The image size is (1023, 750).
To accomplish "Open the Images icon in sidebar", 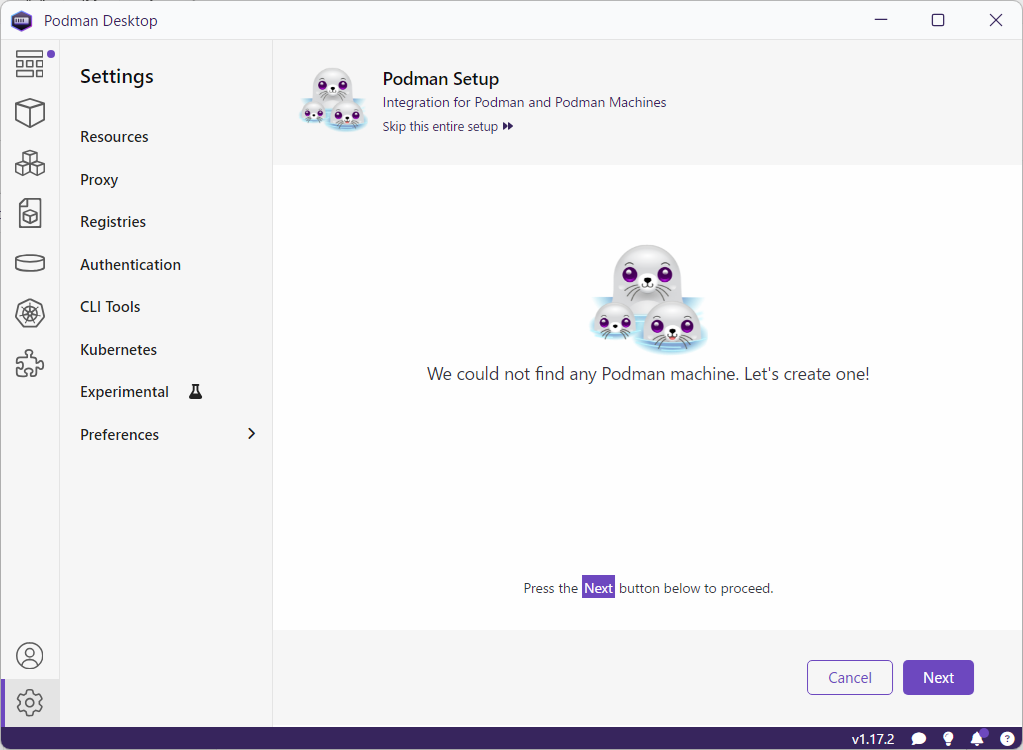I will (x=30, y=213).
